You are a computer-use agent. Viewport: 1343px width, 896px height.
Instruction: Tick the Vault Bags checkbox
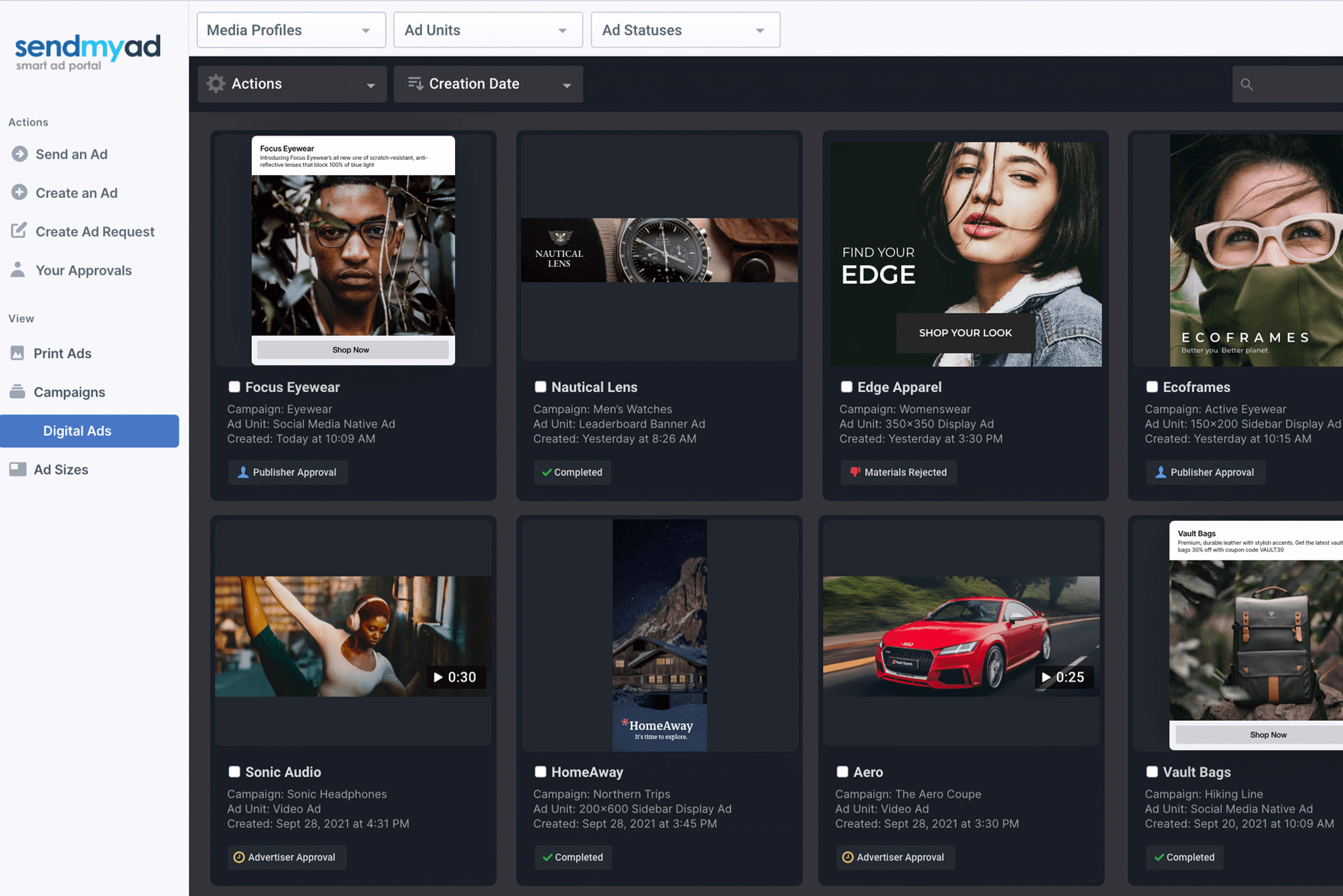coord(1152,772)
